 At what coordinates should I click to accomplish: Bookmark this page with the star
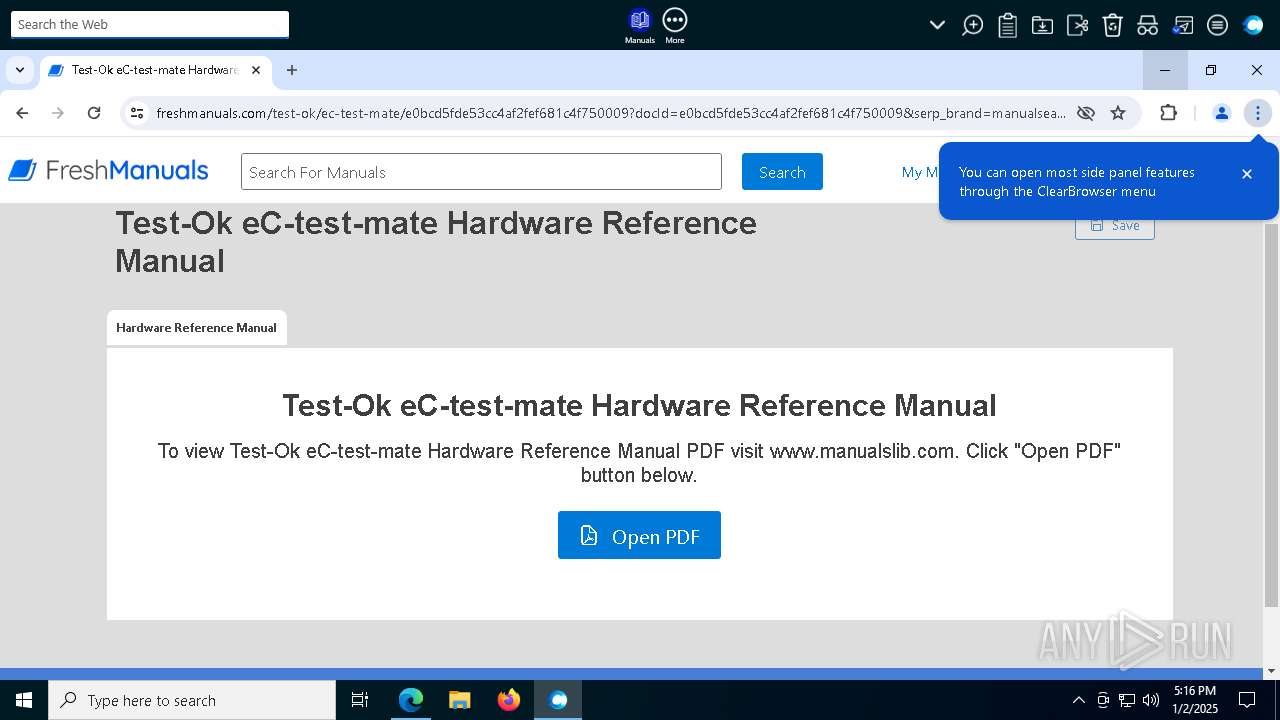coord(1118,113)
